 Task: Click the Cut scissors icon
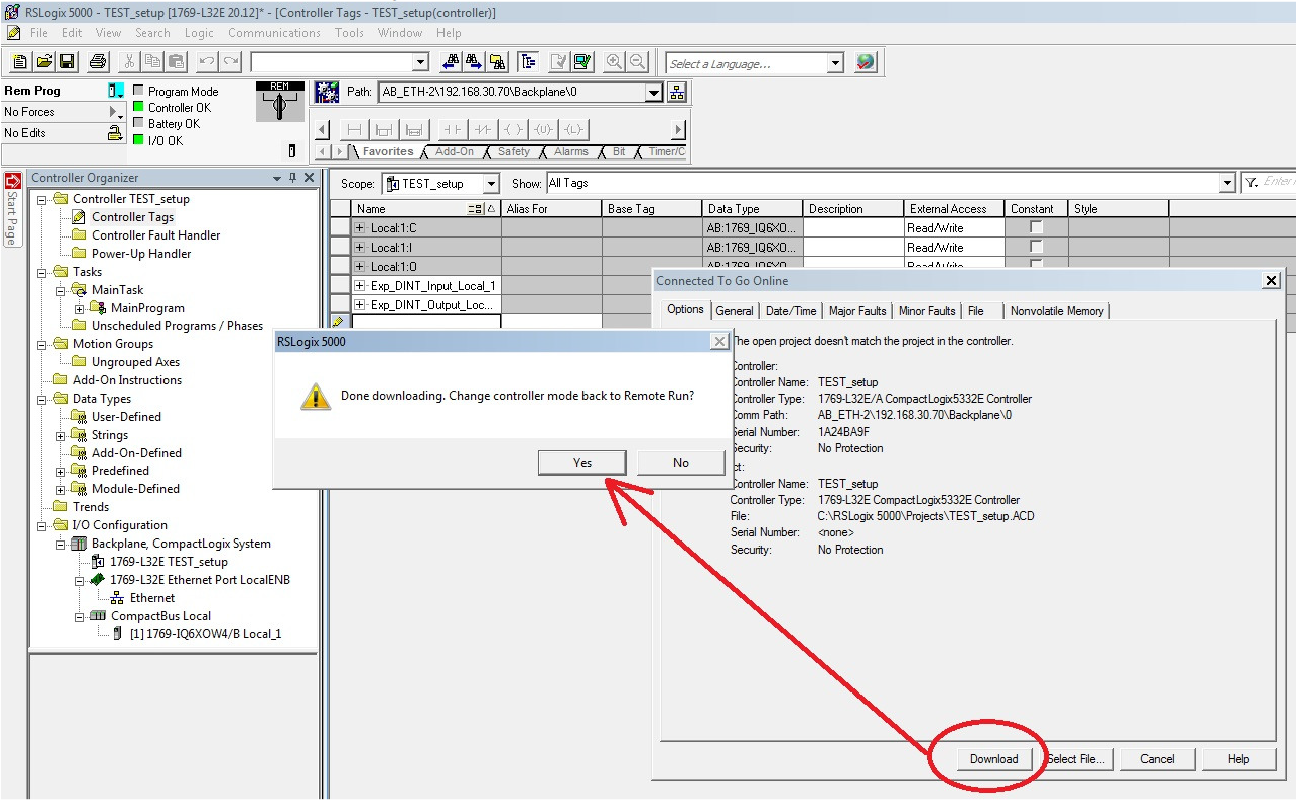pyautogui.click(x=130, y=62)
